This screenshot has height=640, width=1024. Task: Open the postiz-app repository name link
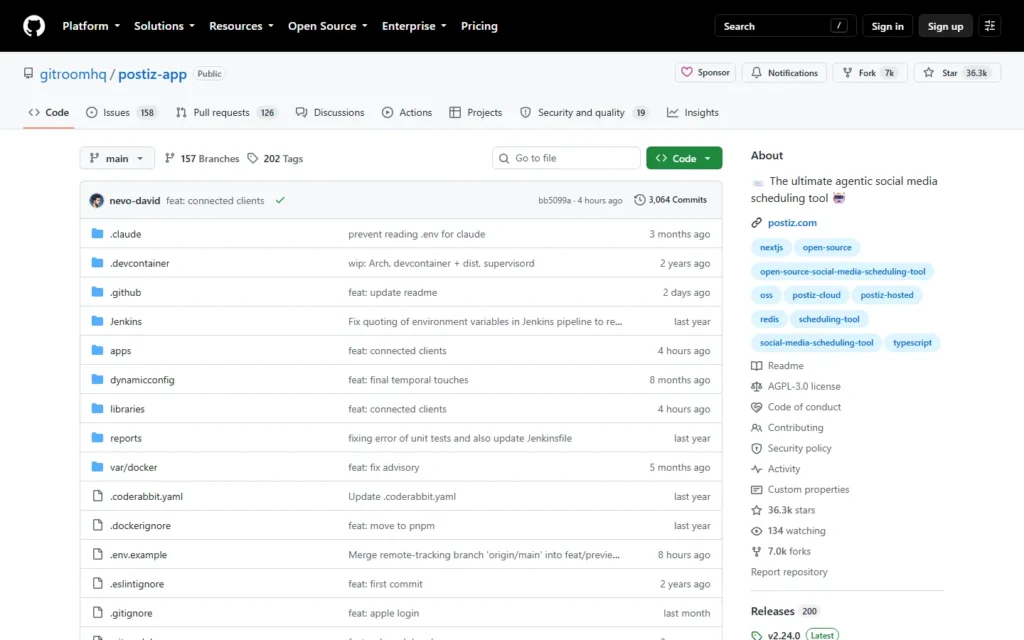[x=152, y=74]
